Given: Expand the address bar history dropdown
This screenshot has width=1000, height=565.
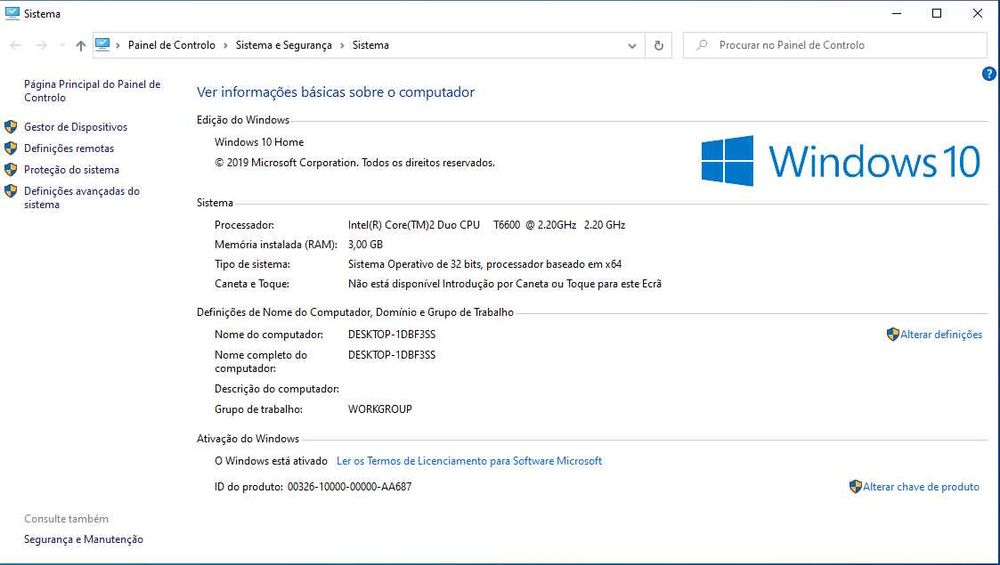Looking at the screenshot, I should 631,45.
